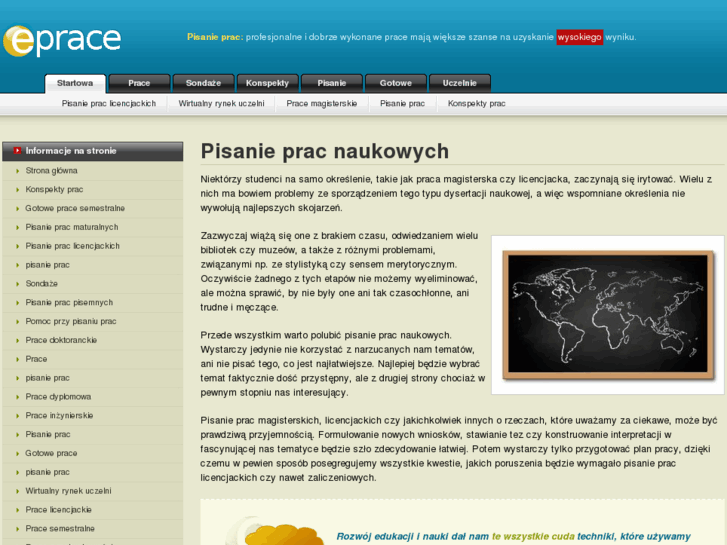Select the Konspekty tab

(x=267, y=83)
